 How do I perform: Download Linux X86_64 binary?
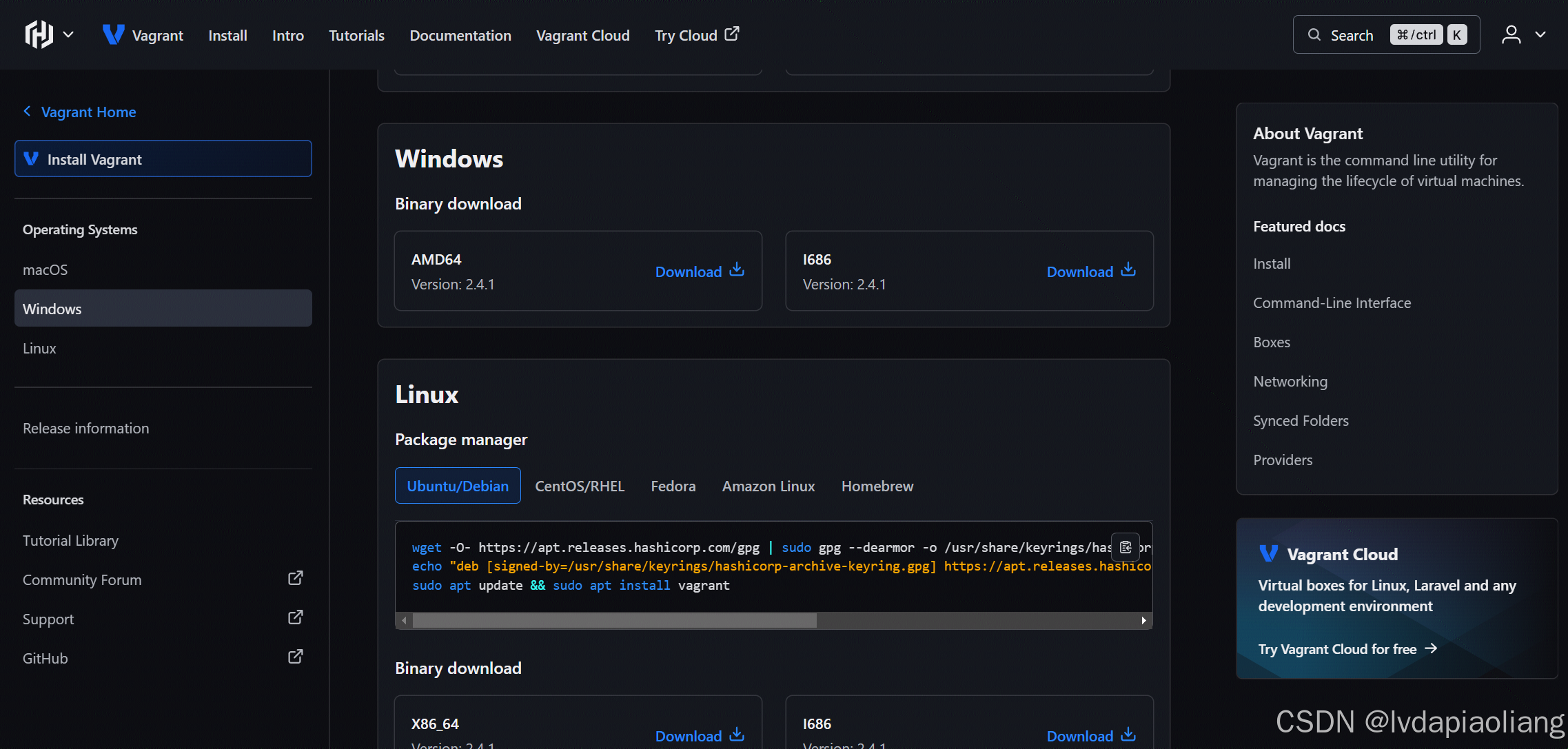click(700, 735)
